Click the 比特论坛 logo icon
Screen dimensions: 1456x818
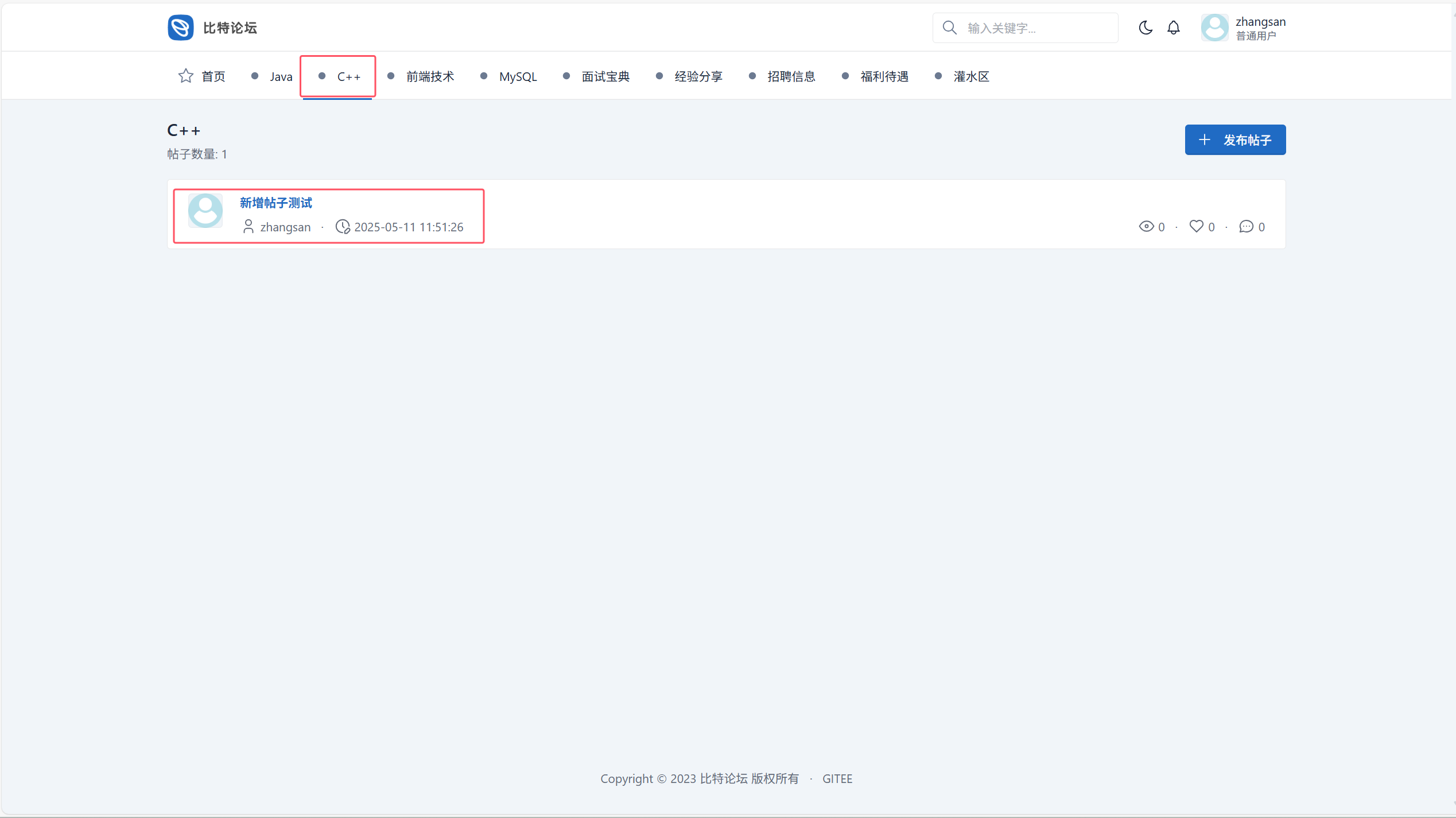[x=180, y=28]
